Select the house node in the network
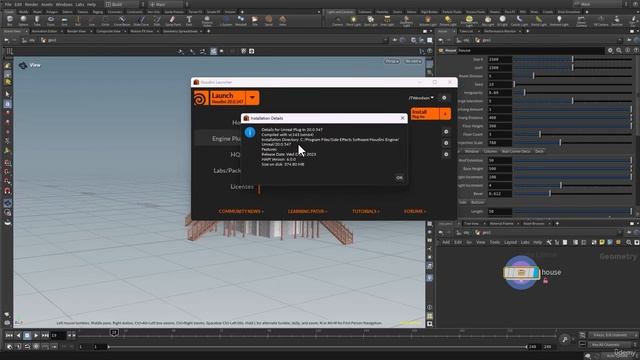This screenshot has width=640, height=360. click(521, 272)
